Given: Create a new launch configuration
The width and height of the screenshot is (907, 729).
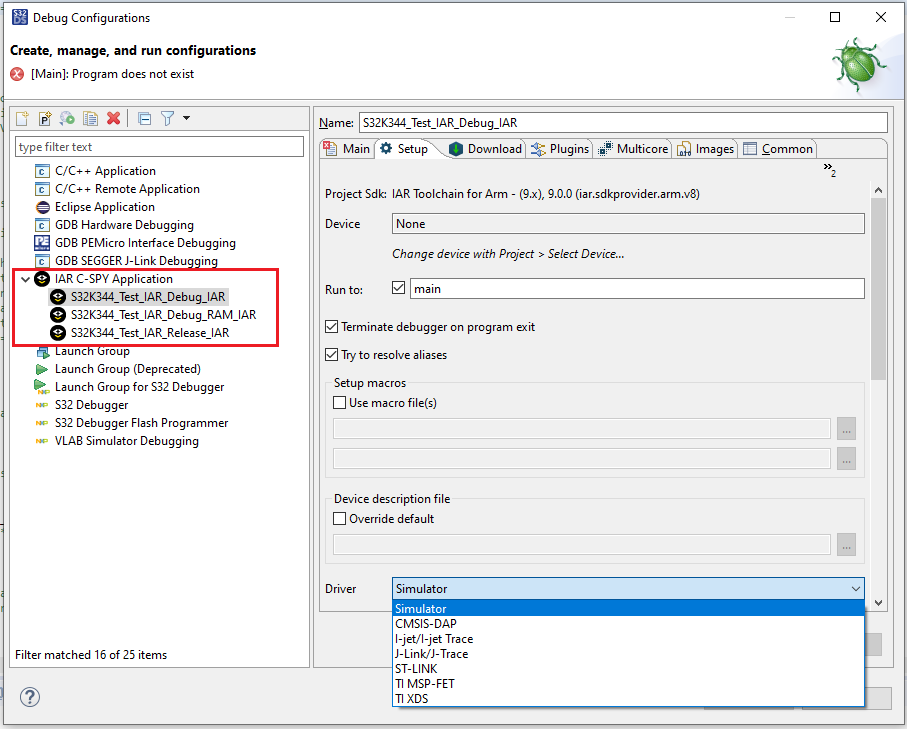Looking at the screenshot, I should (x=22, y=118).
